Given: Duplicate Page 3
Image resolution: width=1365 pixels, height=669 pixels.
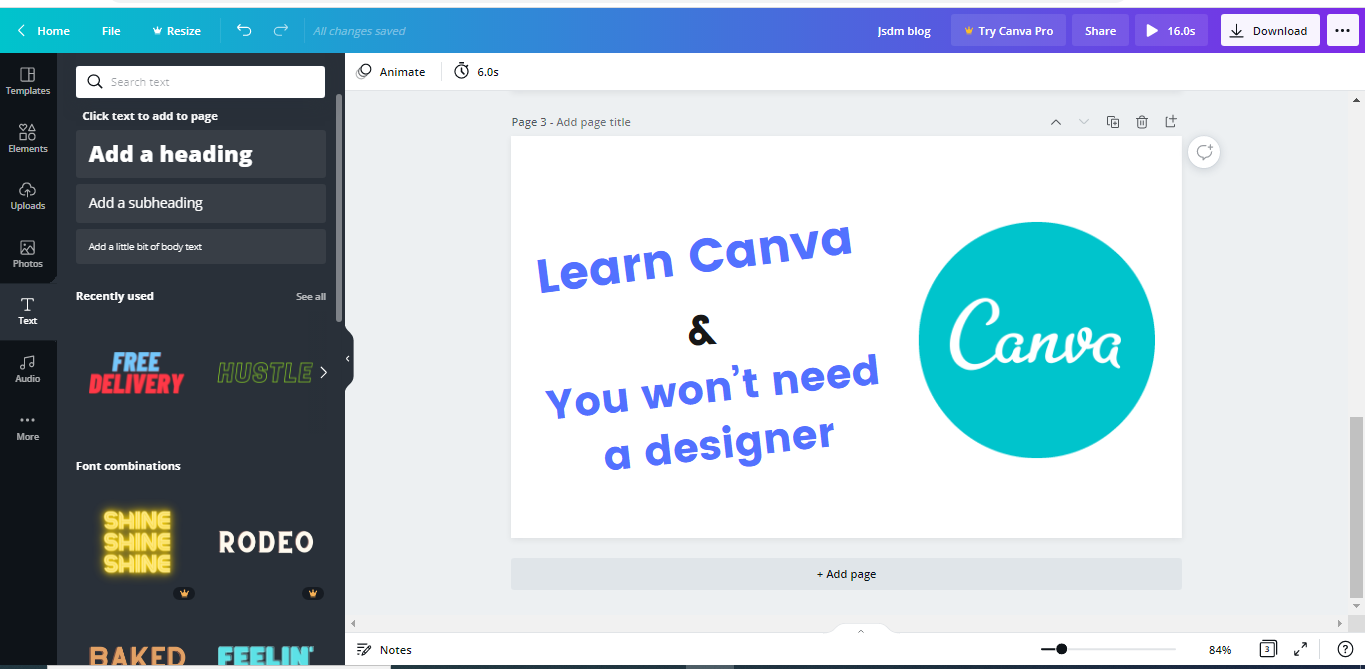Looking at the screenshot, I should point(1113,122).
